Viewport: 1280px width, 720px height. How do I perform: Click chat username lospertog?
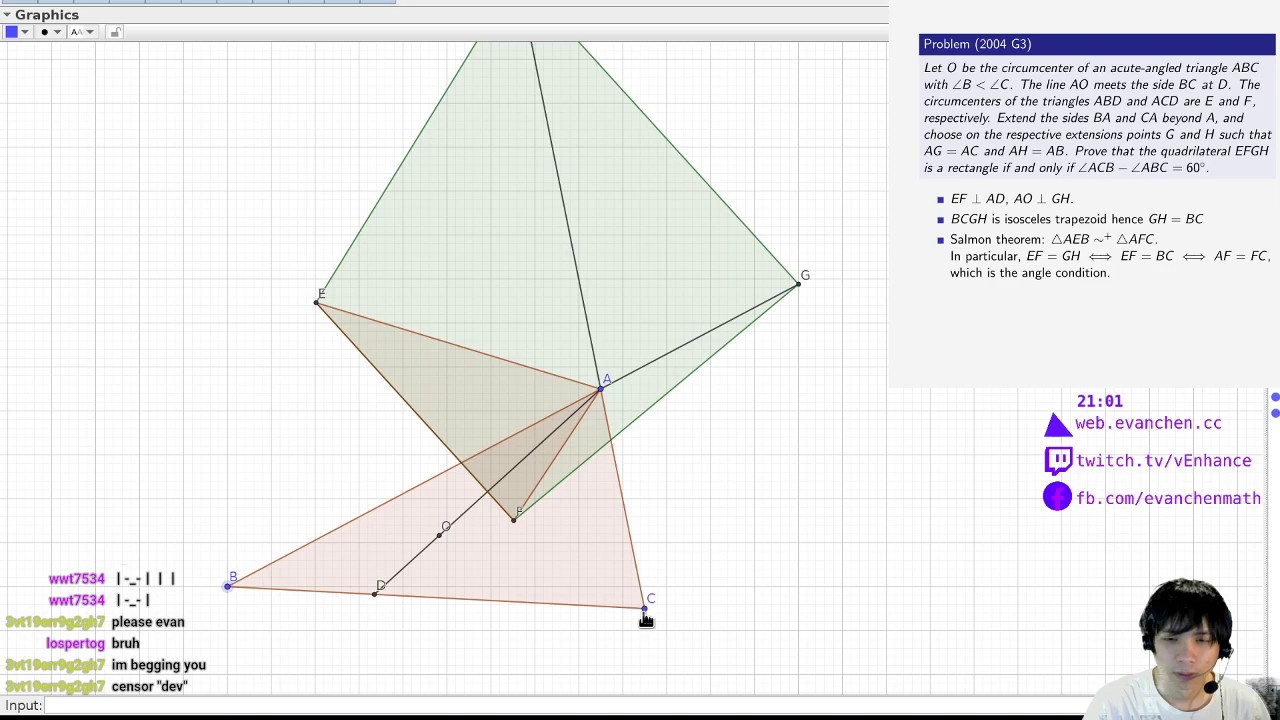[75, 644]
